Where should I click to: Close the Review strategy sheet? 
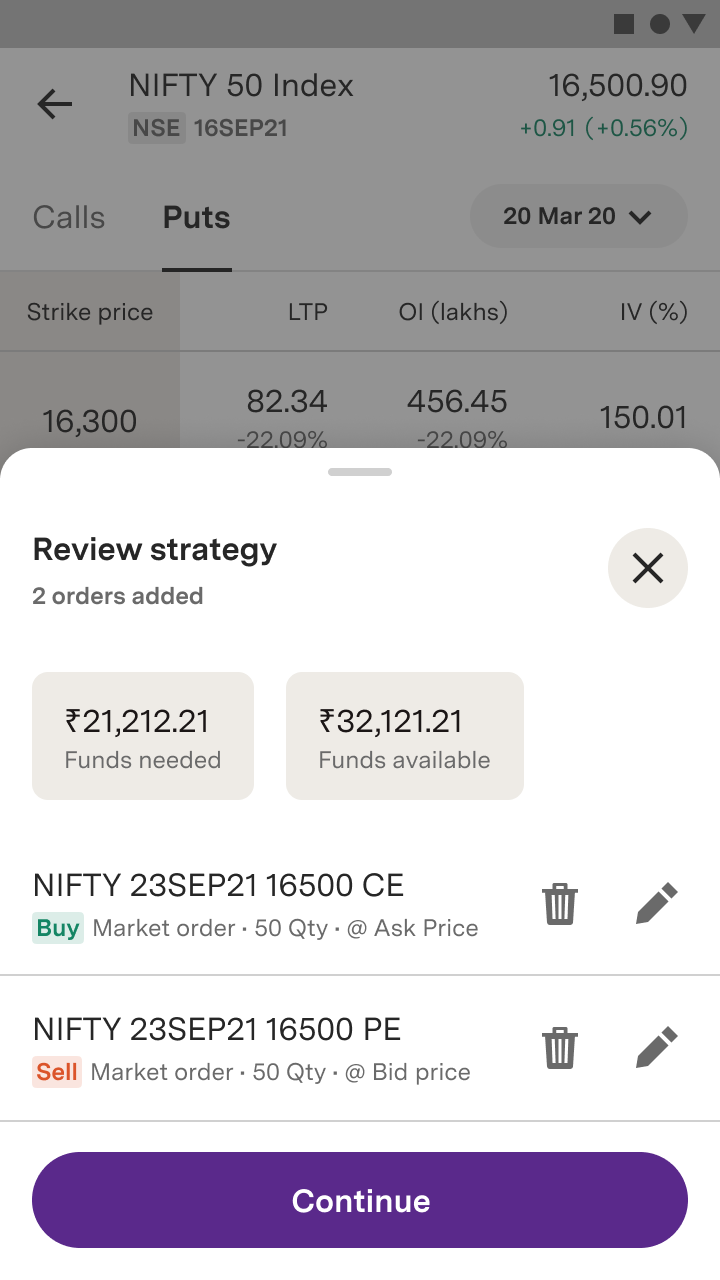click(x=647, y=568)
